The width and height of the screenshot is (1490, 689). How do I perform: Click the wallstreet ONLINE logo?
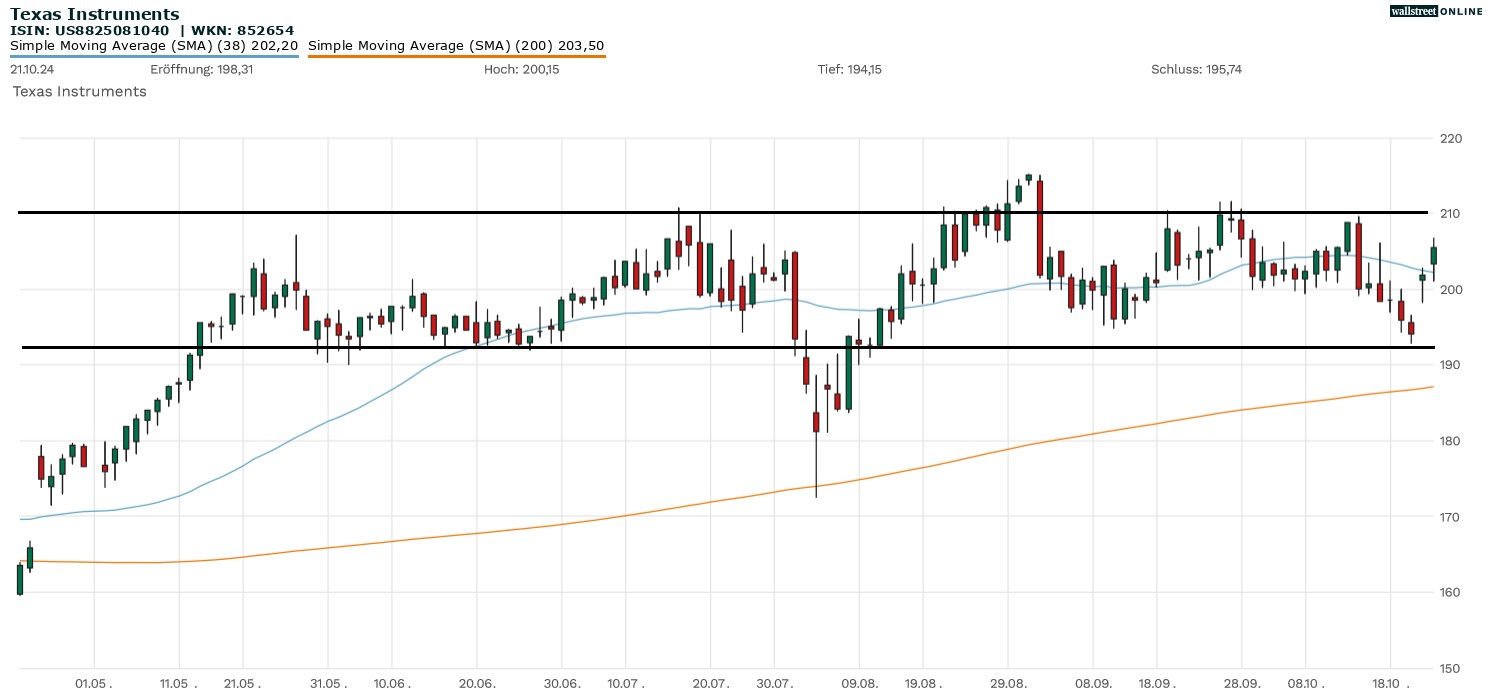click(1436, 11)
